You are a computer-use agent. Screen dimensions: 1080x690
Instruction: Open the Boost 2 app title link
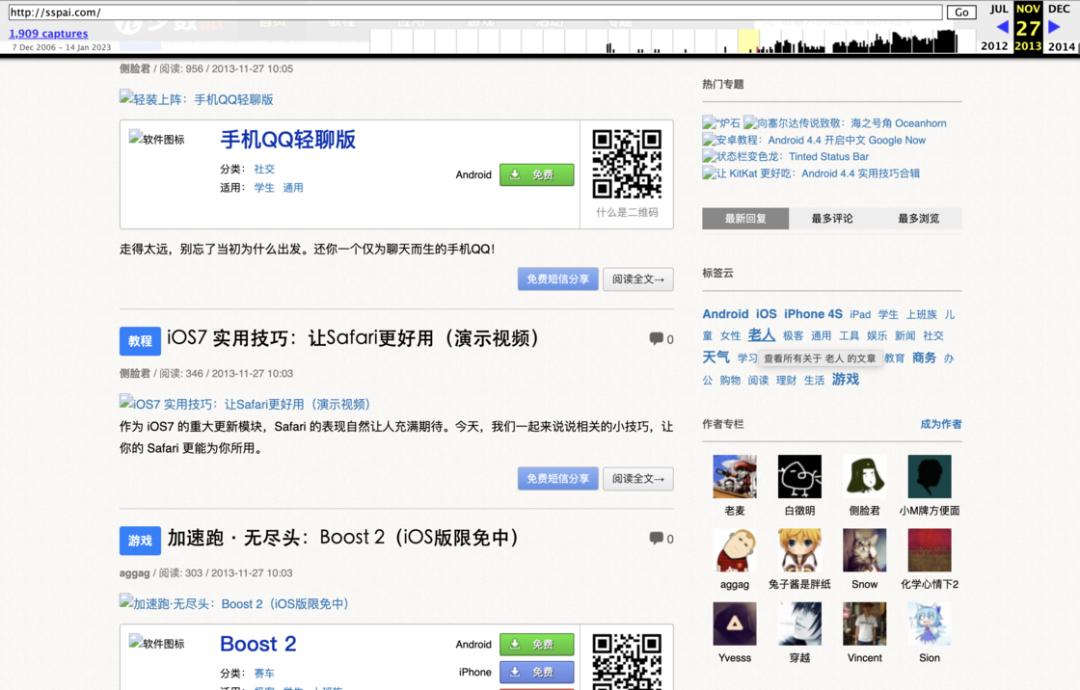[x=258, y=644]
